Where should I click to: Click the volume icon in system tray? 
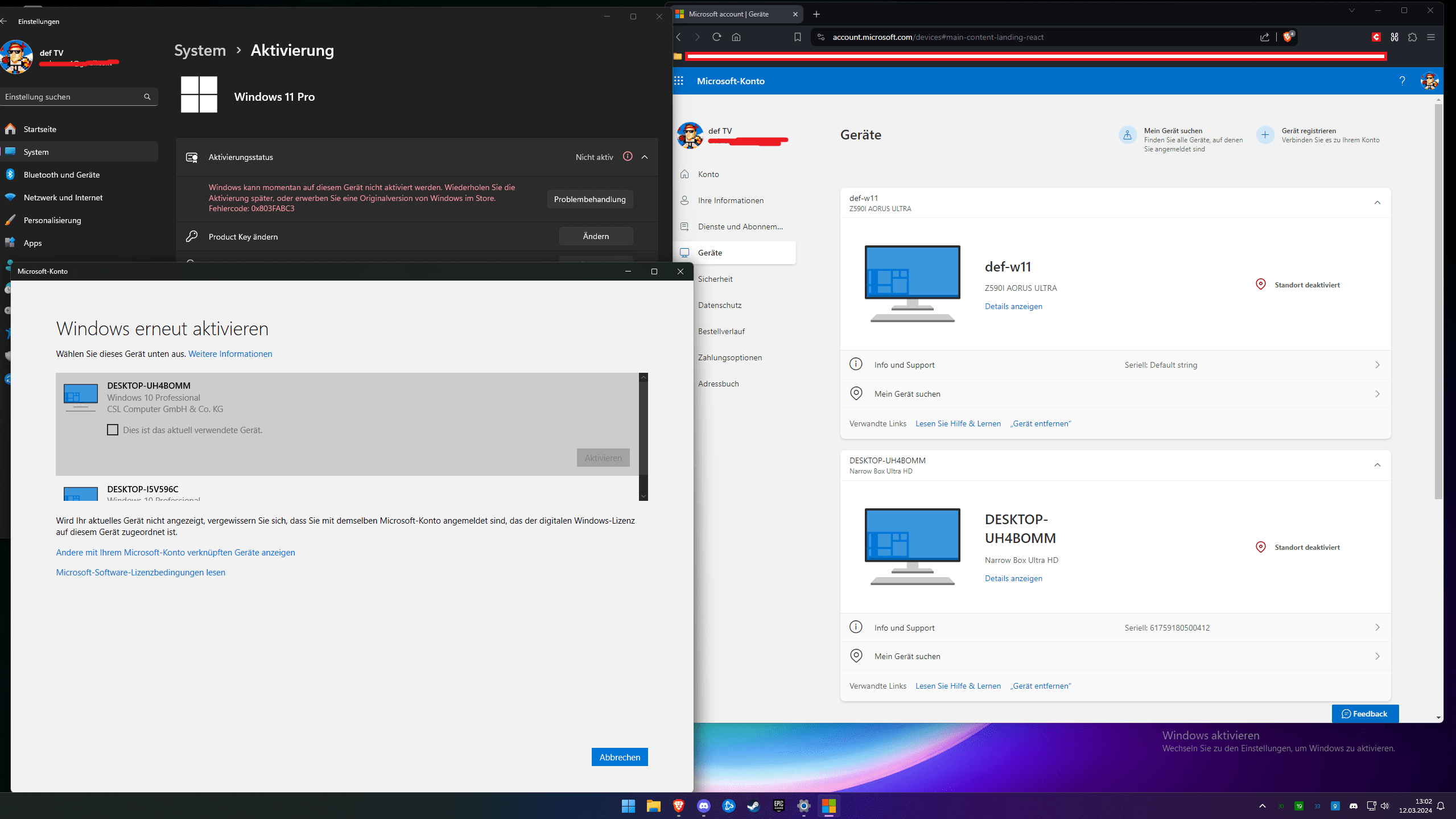[x=1385, y=806]
